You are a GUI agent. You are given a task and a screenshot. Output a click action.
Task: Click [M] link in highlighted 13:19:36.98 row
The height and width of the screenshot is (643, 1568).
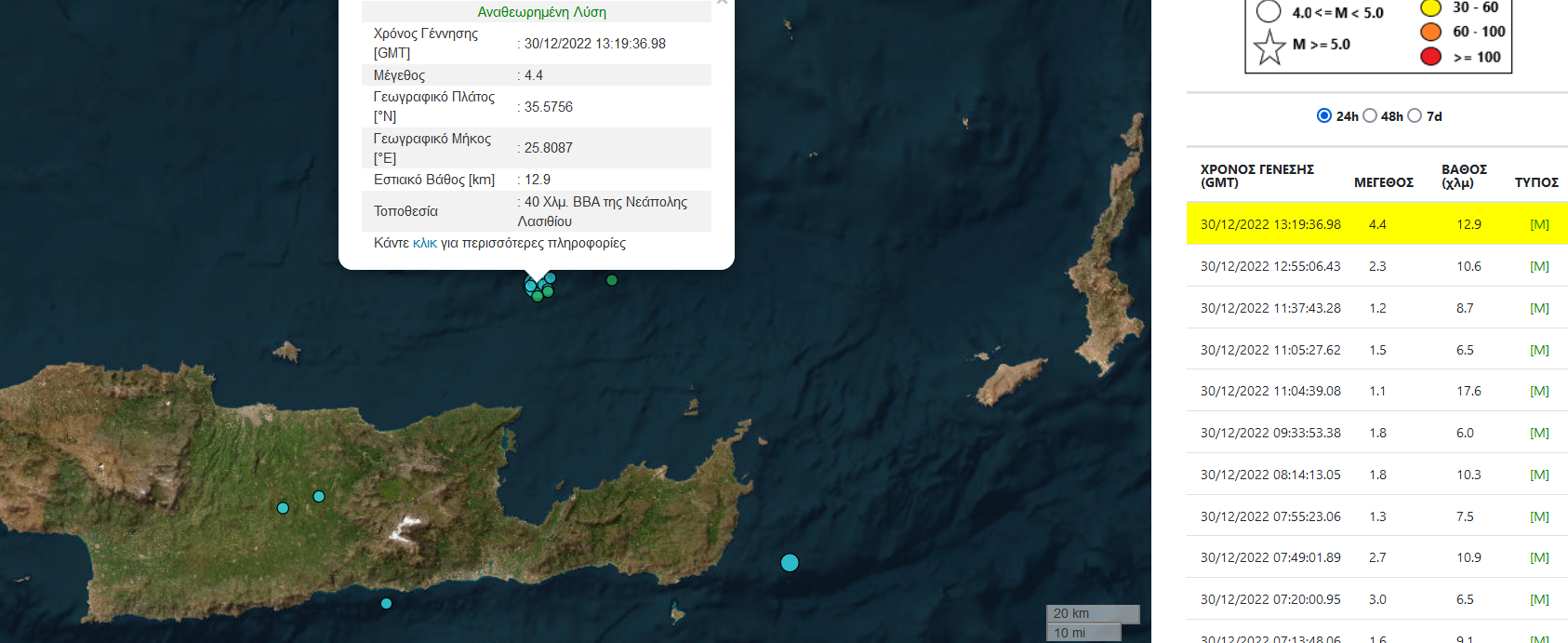1539,224
